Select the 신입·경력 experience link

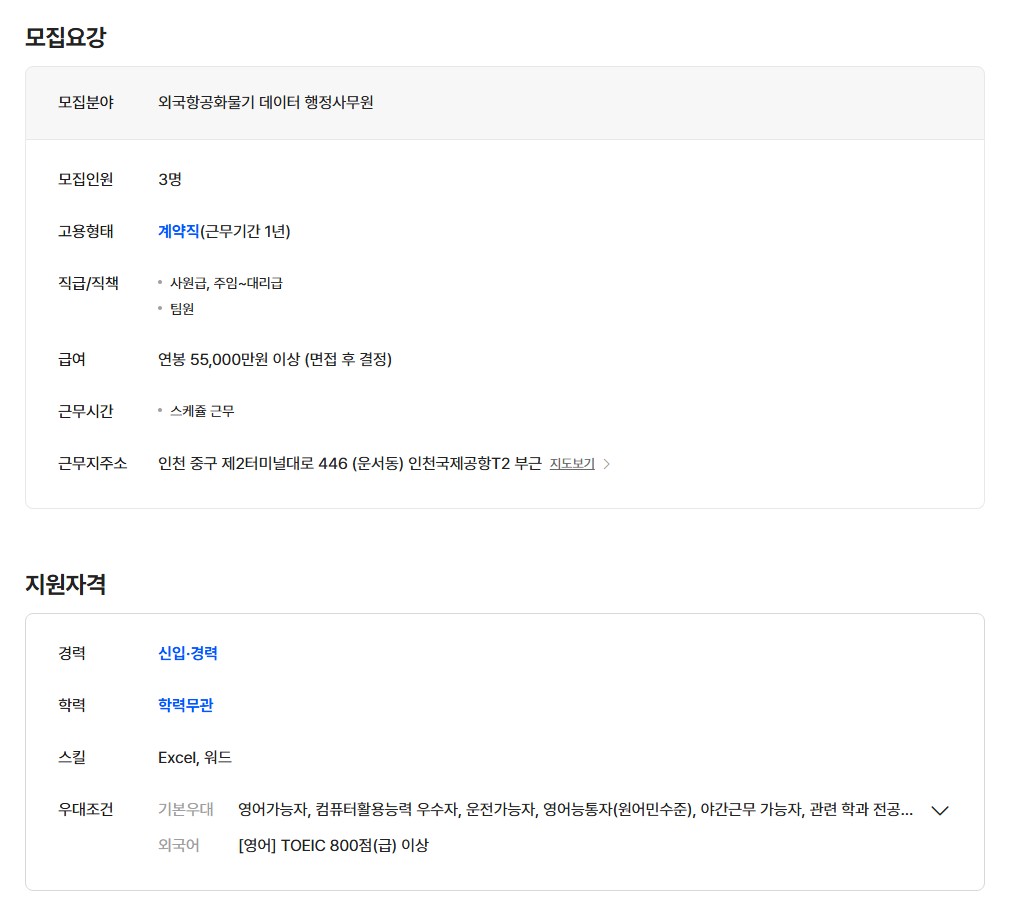tap(188, 653)
